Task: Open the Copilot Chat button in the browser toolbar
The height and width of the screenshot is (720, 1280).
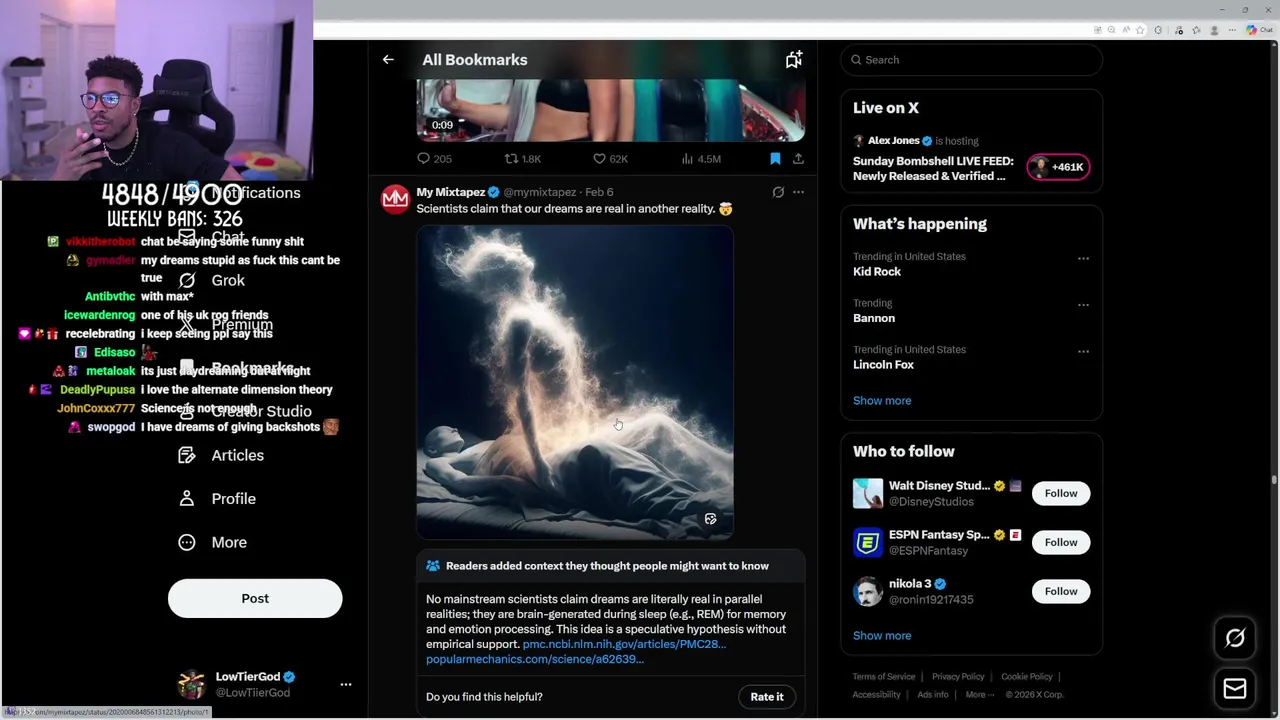Action: [x=1259, y=30]
